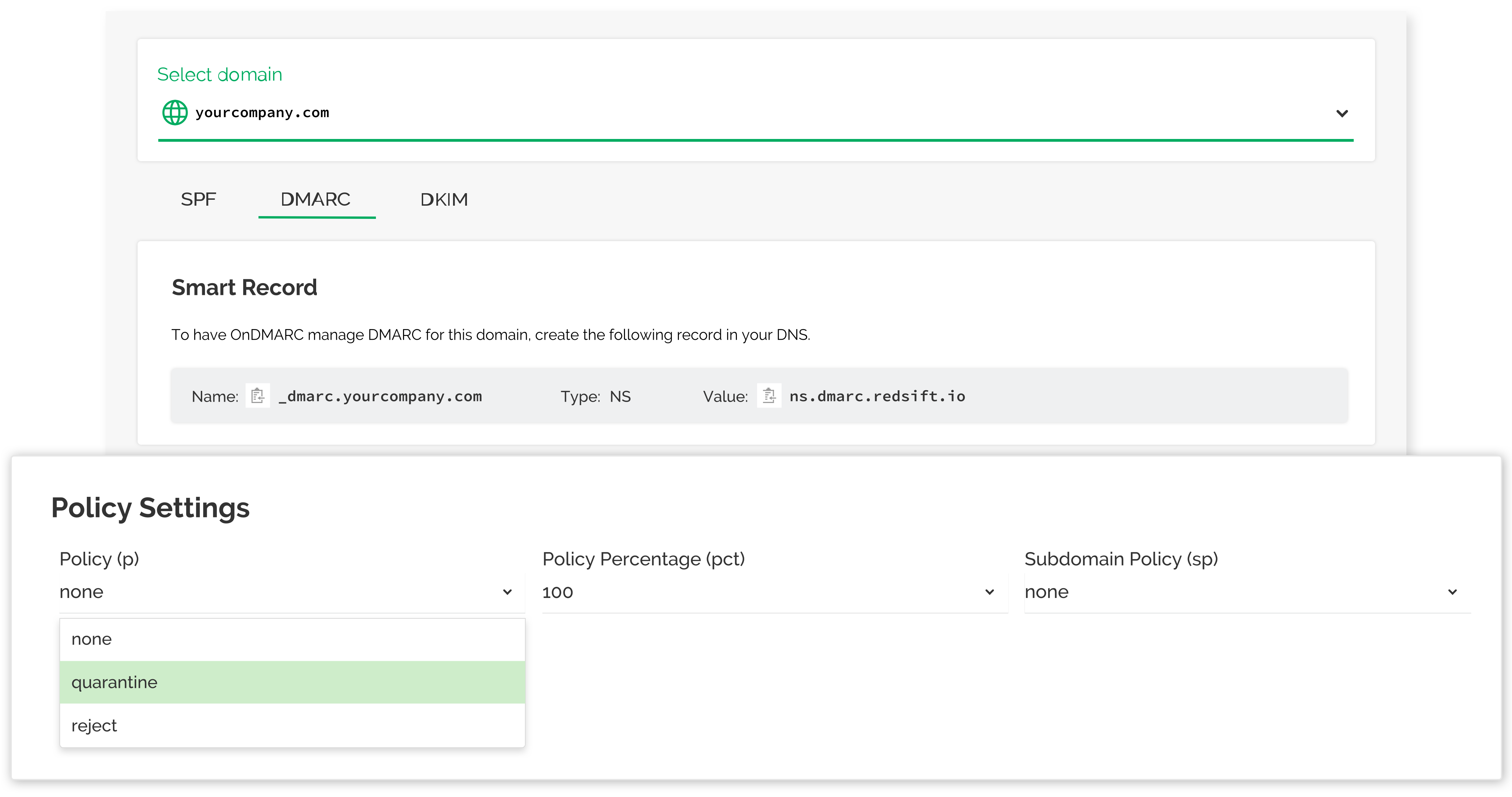Copy the record Value using the clipboard icon

point(769,395)
